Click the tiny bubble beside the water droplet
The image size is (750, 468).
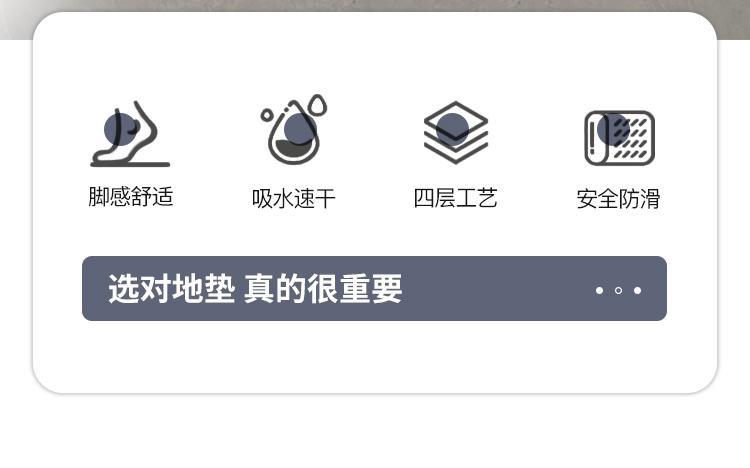pos(266,115)
